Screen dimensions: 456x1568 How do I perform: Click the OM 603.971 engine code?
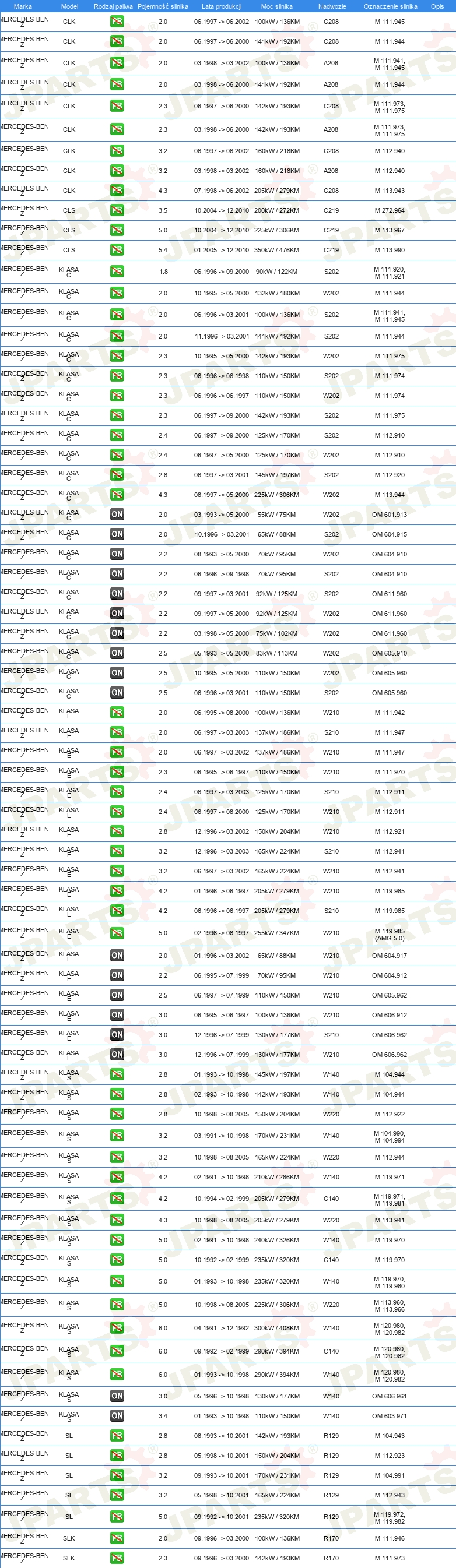click(x=390, y=1417)
